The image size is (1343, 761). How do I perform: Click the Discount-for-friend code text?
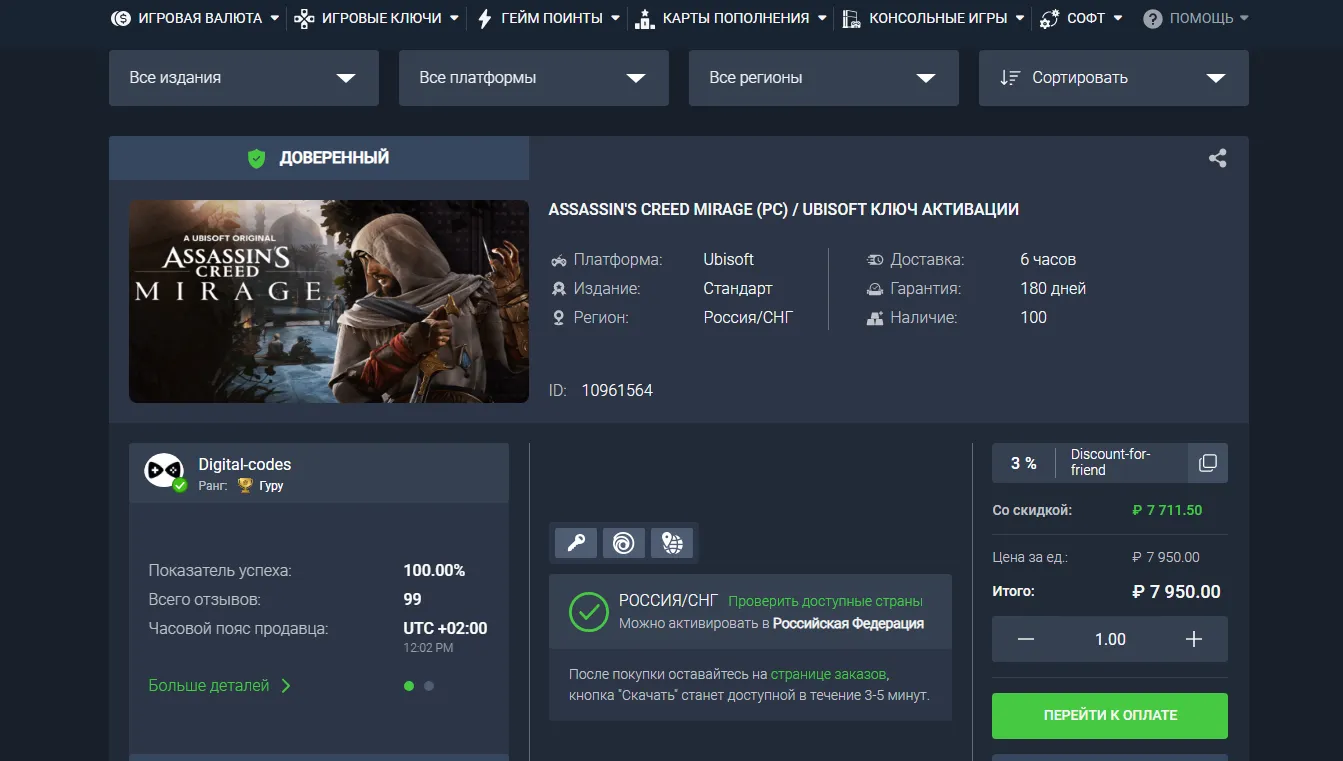click(1111, 462)
